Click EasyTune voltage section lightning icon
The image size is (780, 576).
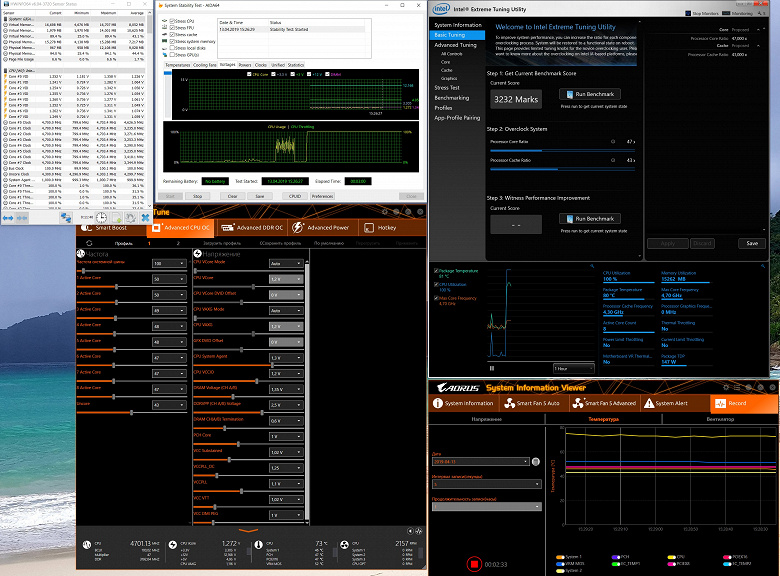click(x=197, y=254)
